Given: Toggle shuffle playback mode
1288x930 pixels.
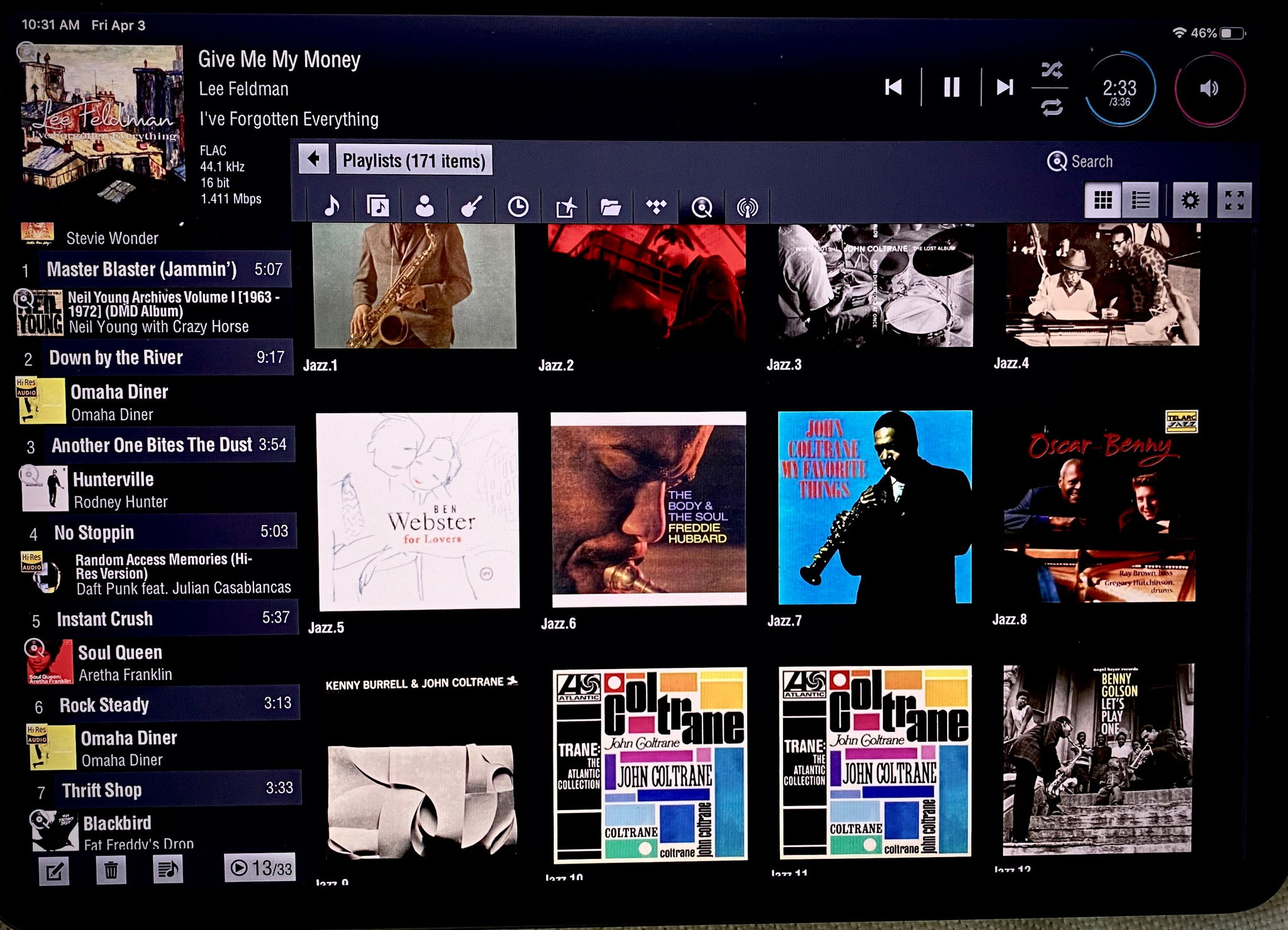Looking at the screenshot, I should point(1052,69).
